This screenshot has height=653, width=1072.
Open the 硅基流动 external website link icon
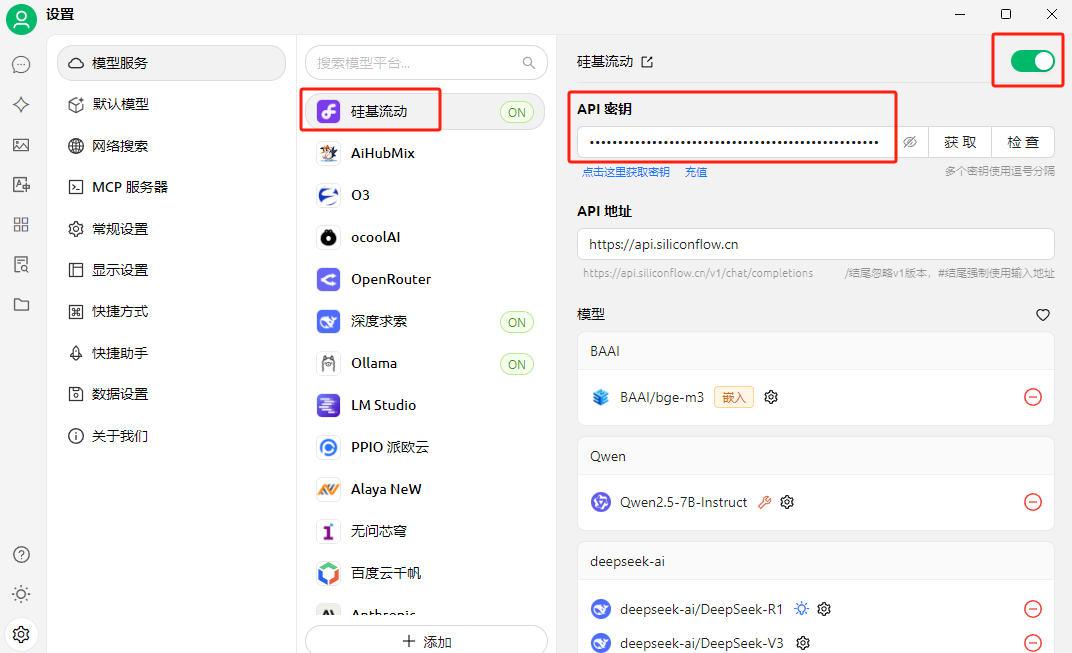pos(647,62)
